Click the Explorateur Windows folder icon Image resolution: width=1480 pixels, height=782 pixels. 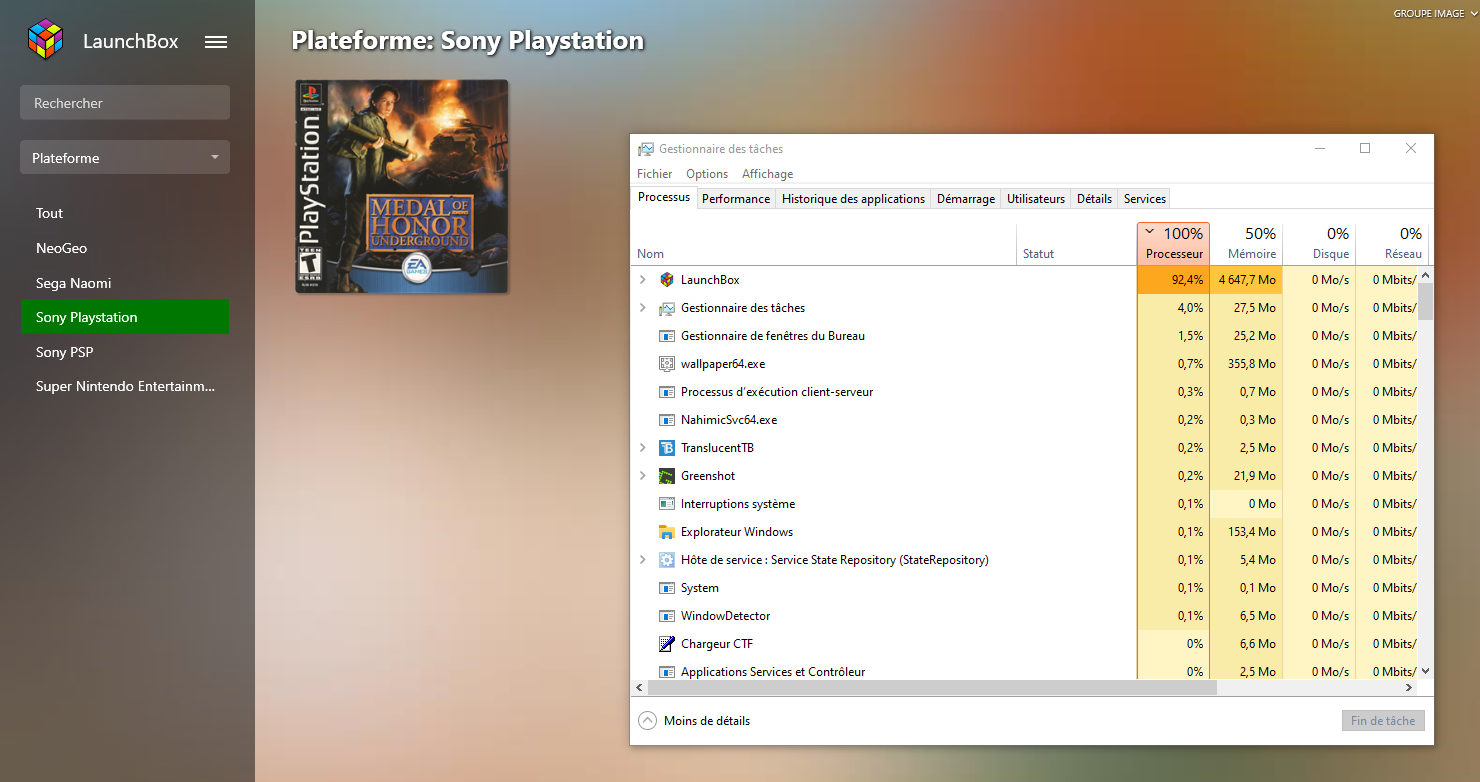tap(667, 532)
